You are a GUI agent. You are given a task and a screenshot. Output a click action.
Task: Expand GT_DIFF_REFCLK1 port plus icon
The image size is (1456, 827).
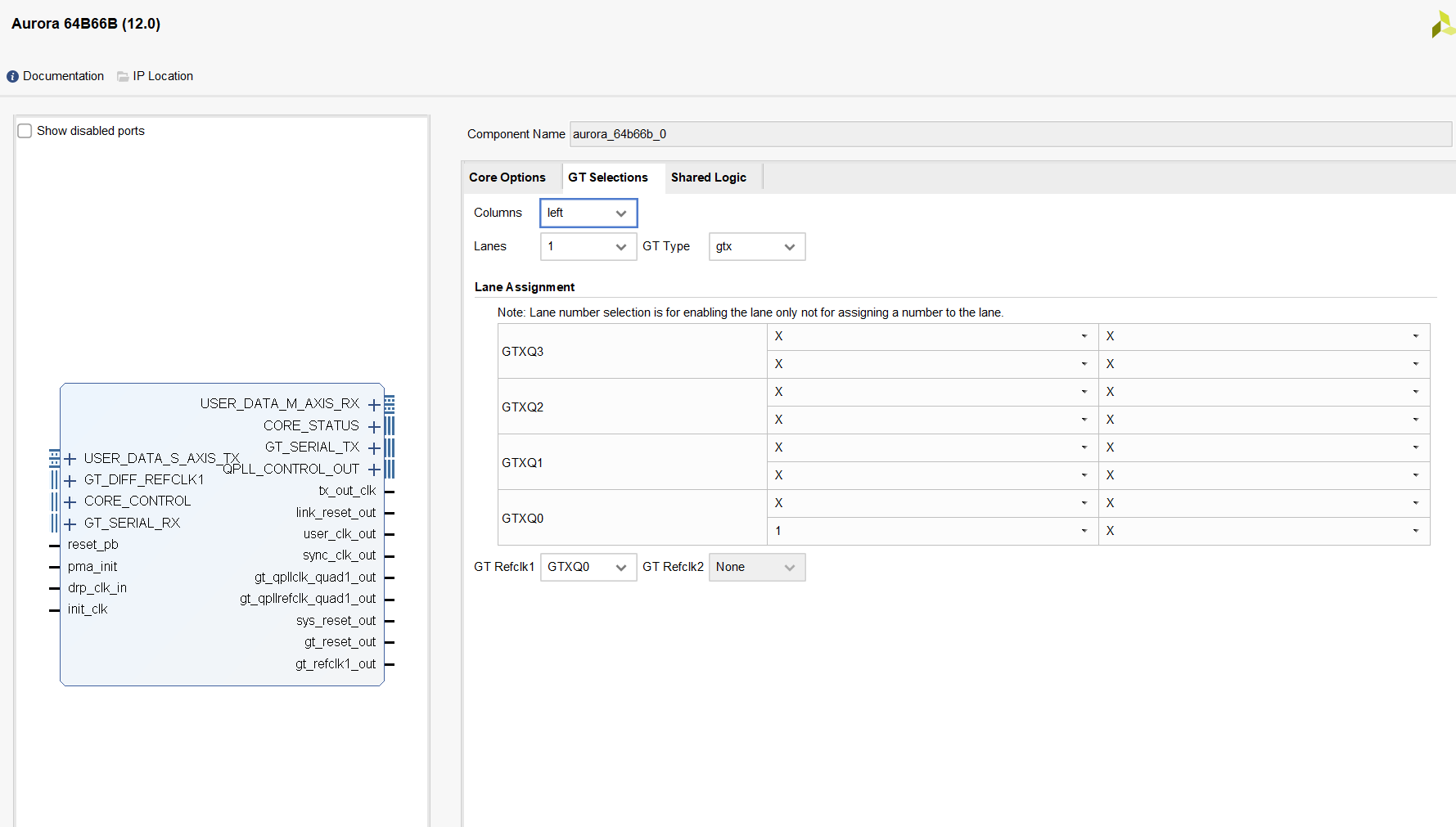70,480
